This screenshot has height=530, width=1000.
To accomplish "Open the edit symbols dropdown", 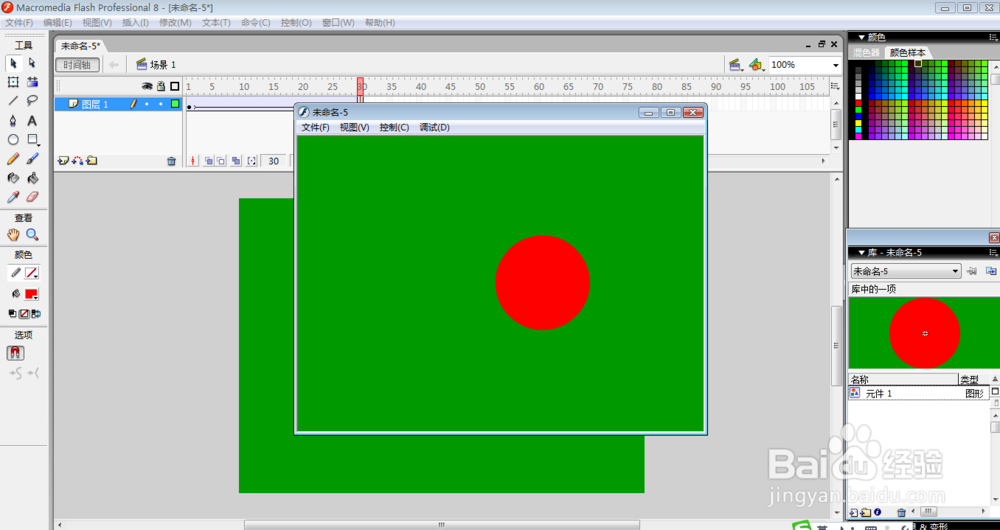I will [756, 64].
